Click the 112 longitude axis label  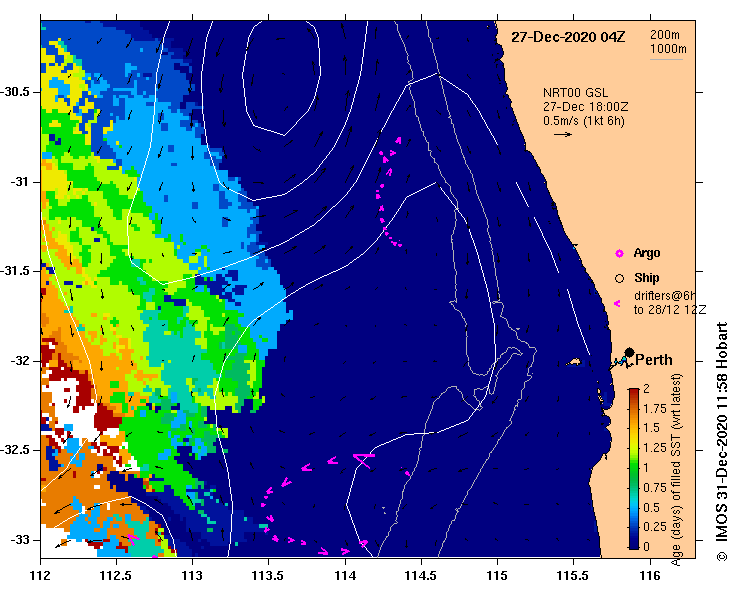(41, 576)
